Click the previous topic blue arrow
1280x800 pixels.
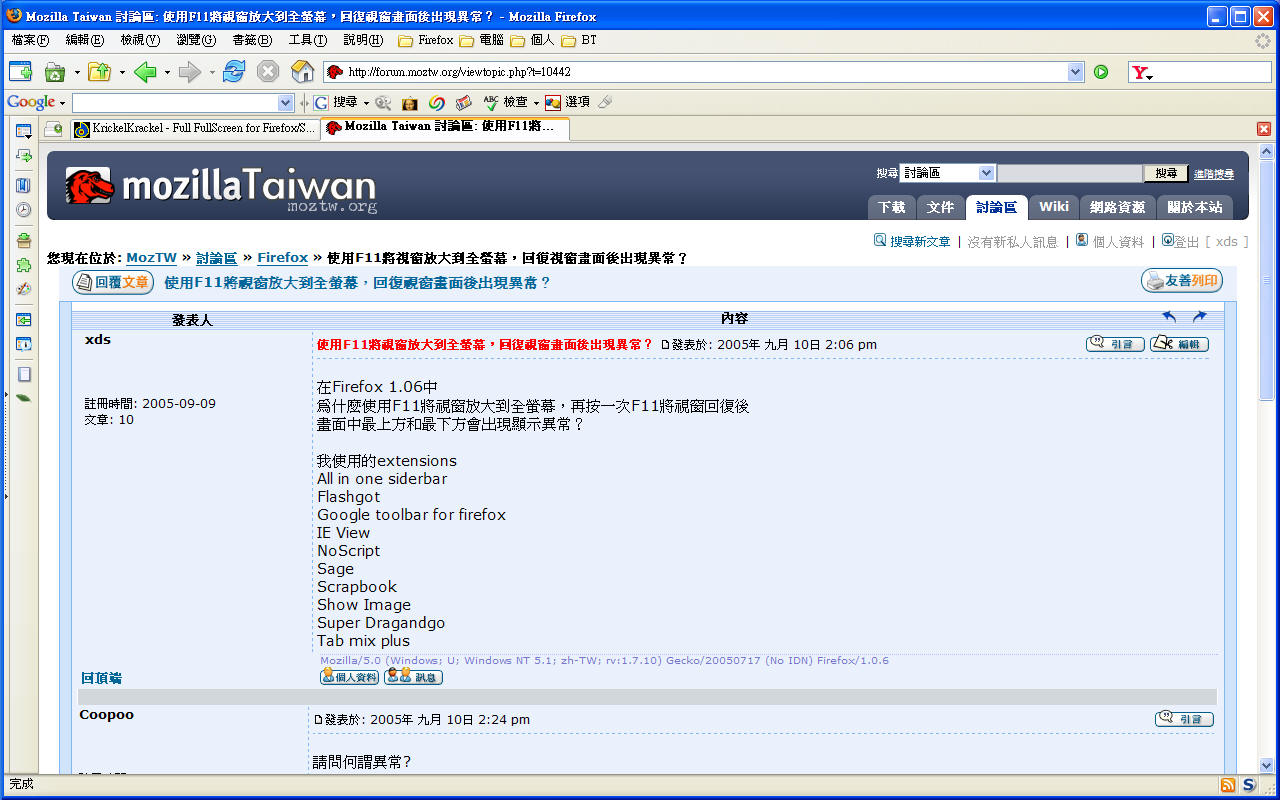(x=1169, y=317)
